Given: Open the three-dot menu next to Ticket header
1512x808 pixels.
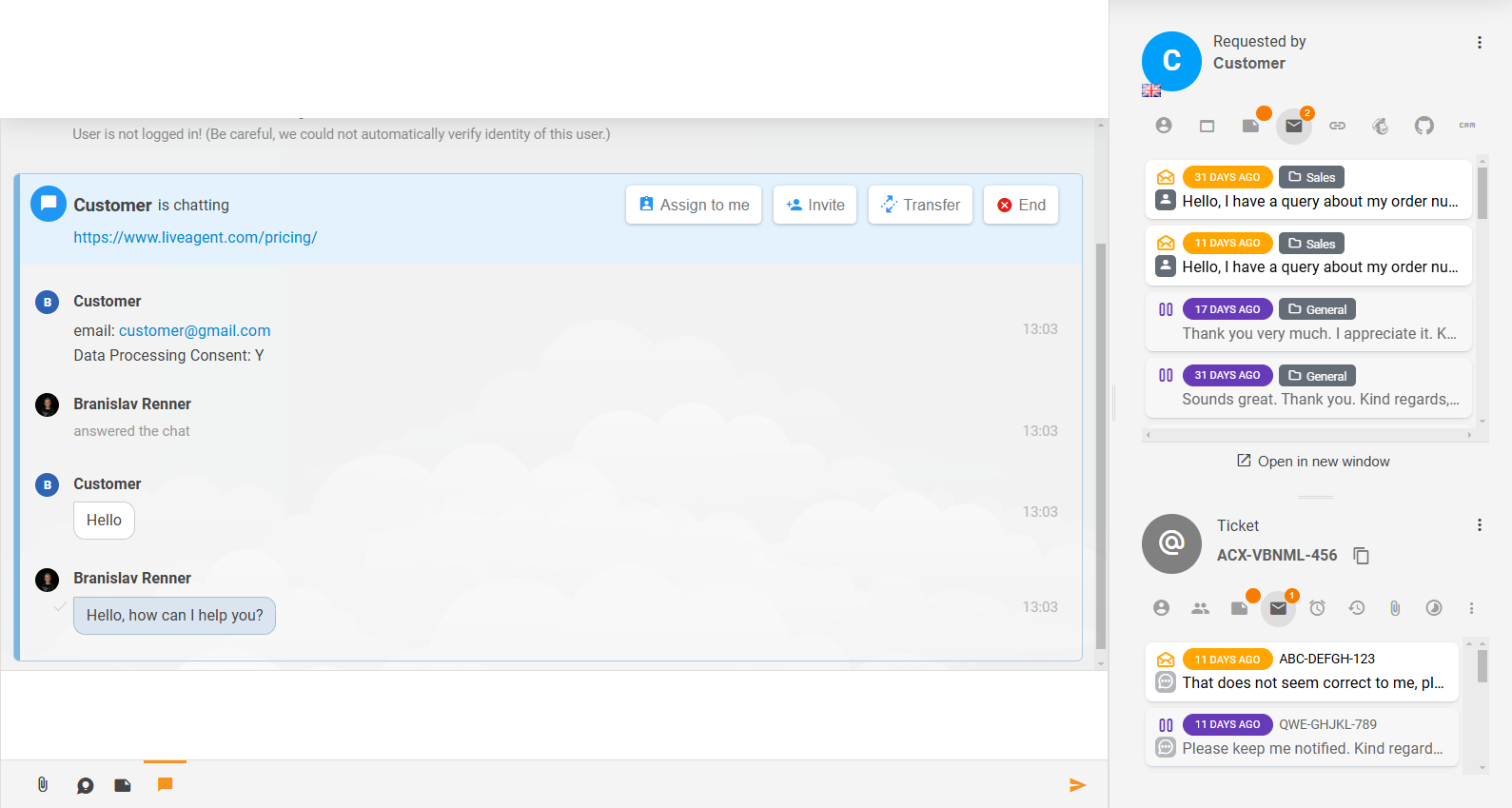Looking at the screenshot, I should [x=1479, y=525].
